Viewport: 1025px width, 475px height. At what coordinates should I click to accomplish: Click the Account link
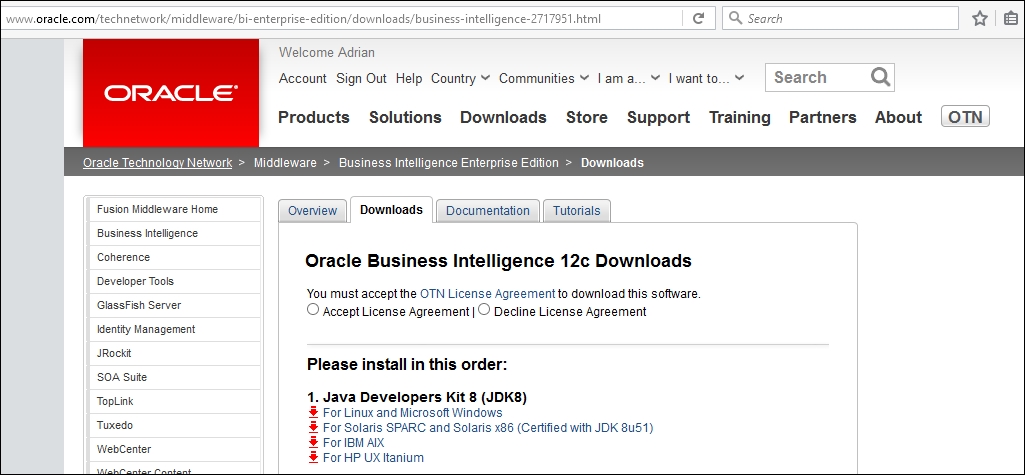point(303,78)
